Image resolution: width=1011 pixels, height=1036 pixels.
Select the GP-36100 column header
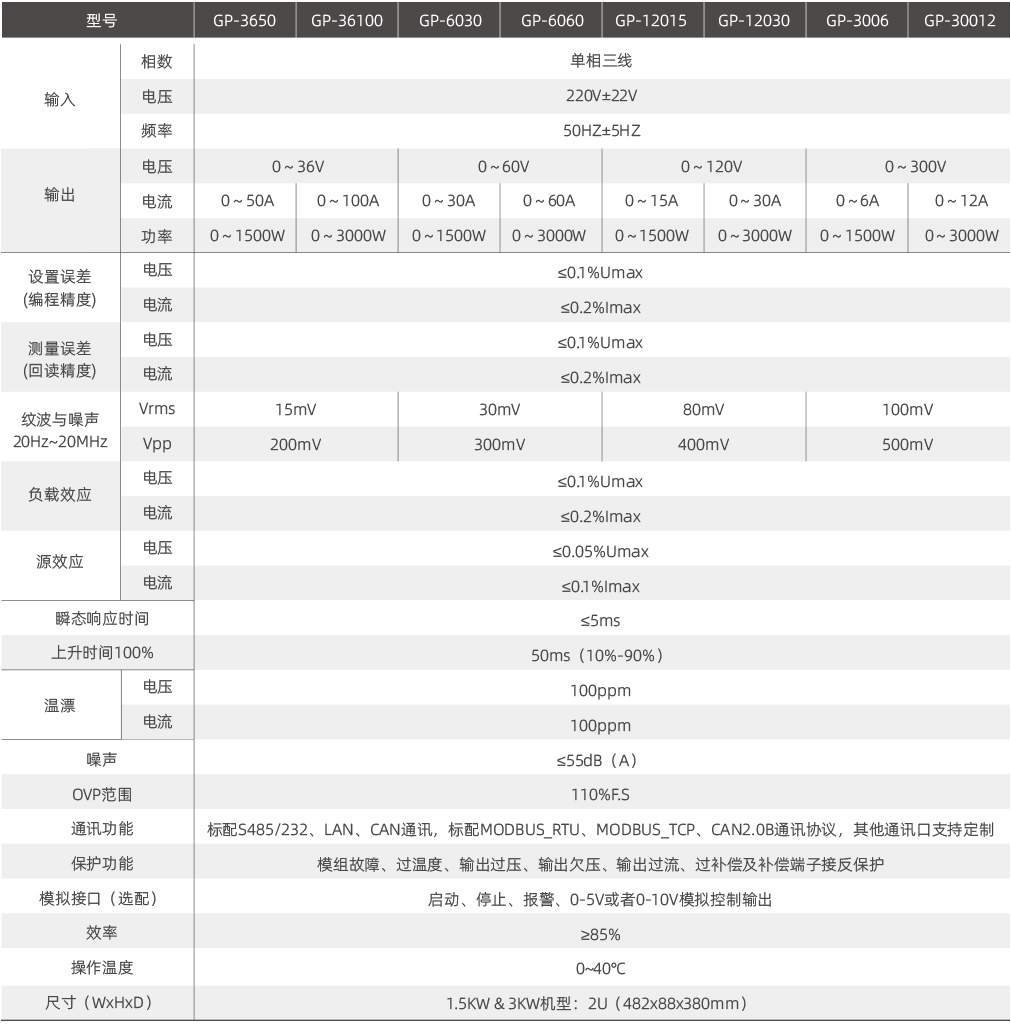click(x=347, y=21)
